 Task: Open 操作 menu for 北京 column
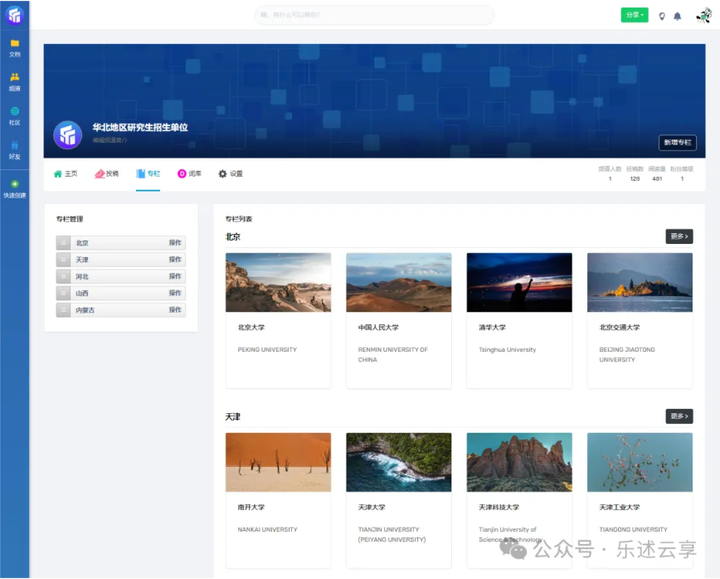click(175, 242)
